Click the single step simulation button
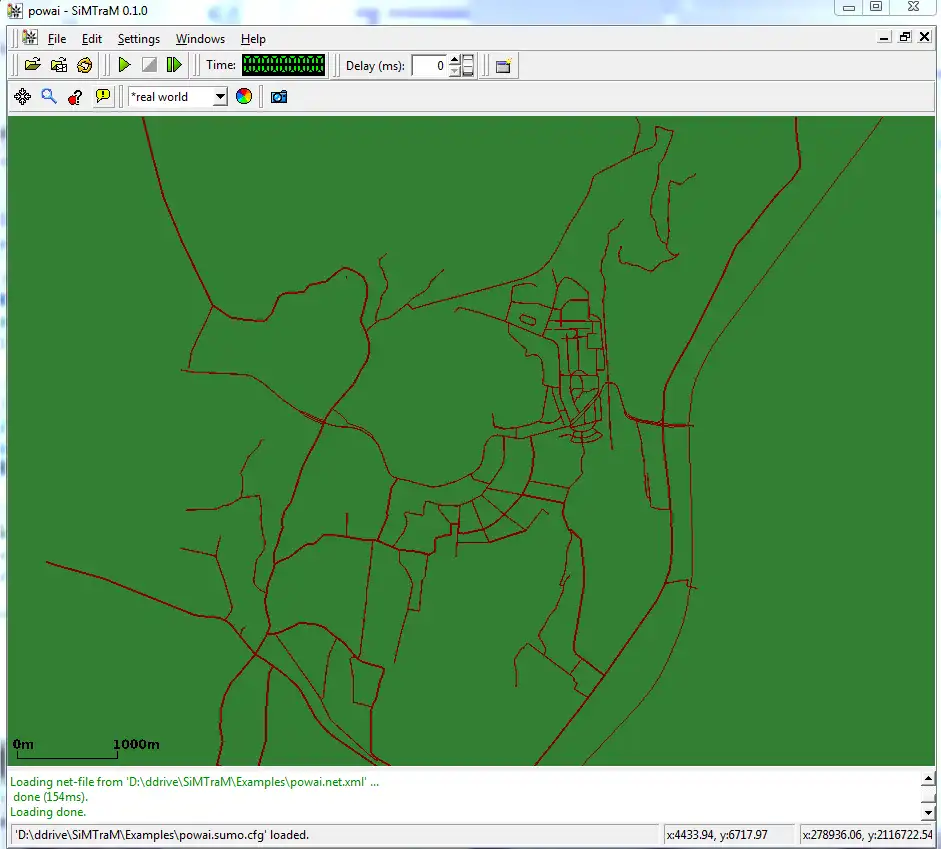 (x=174, y=65)
